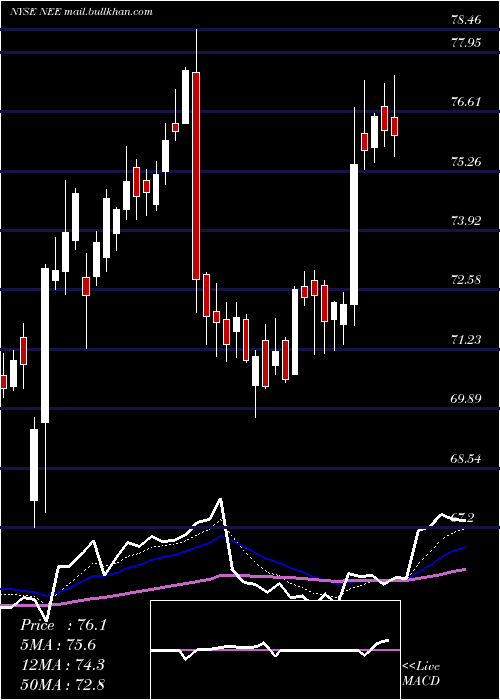500x700 pixels.
Task: Click the NYSE NEE mail.bullkhan.com title text
Action: pyautogui.click(x=82, y=12)
